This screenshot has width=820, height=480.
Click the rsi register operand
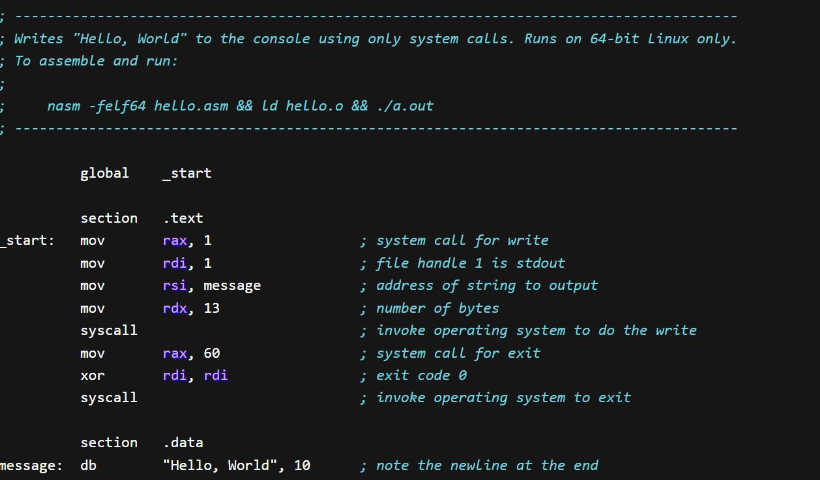(x=175, y=285)
